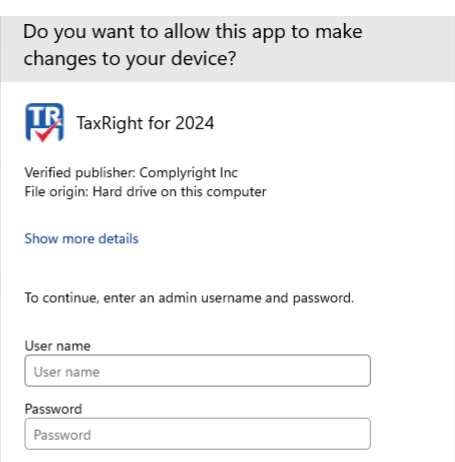
Task: Click the TaxRight for 2024 app name
Action: pos(145,123)
